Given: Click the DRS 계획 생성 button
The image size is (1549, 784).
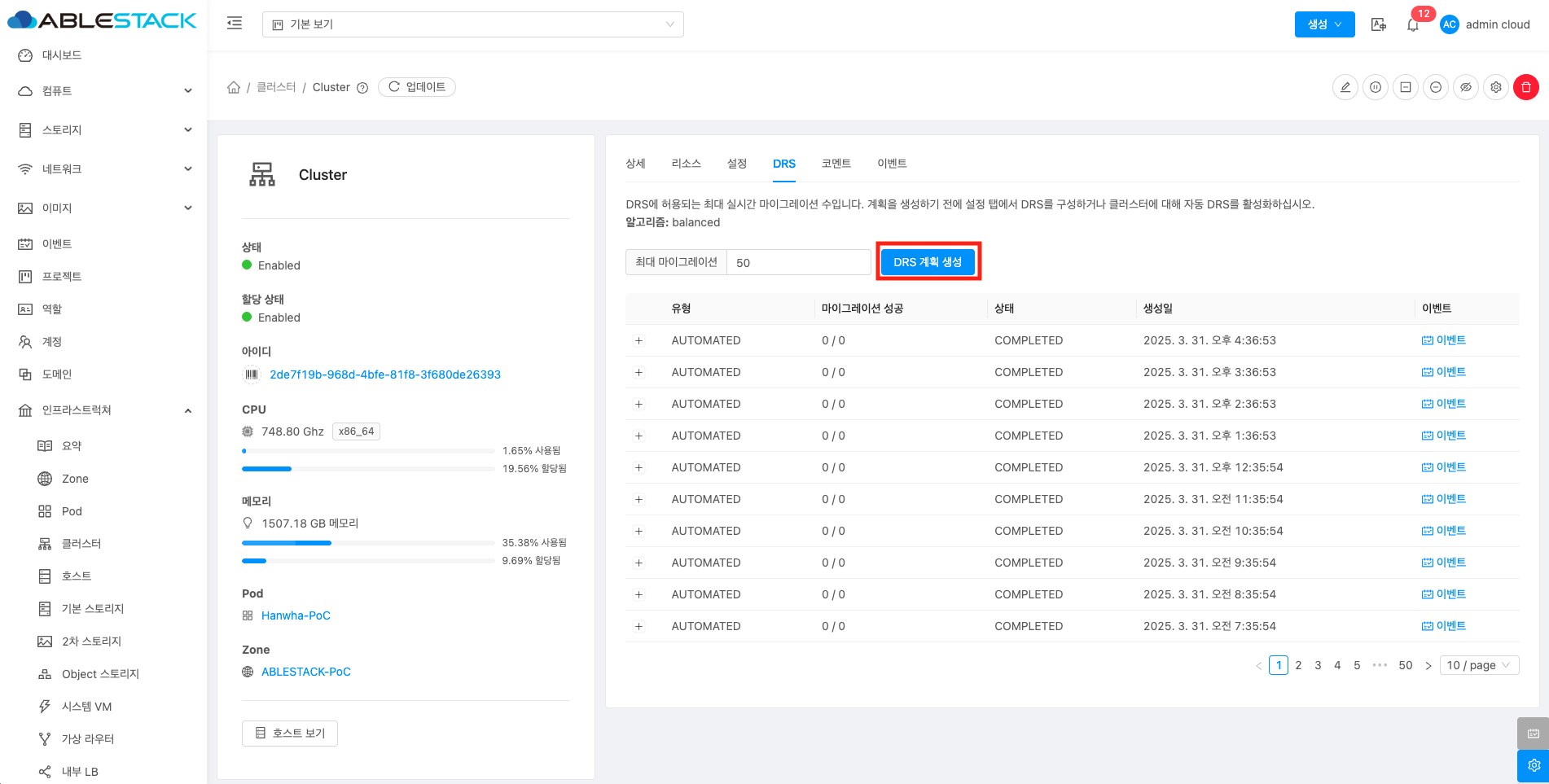Looking at the screenshot, I should coord(928,262).
